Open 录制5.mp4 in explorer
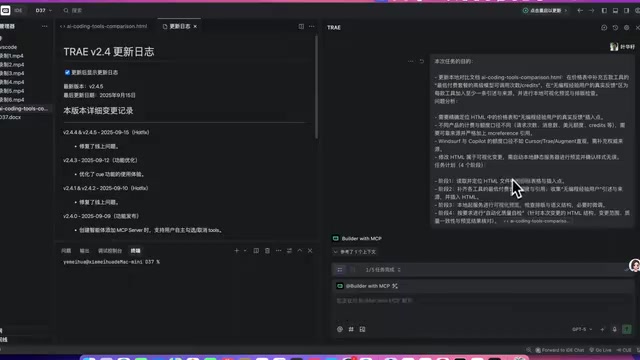The width and height of the screenshot is (640, 360). (12, 91)
